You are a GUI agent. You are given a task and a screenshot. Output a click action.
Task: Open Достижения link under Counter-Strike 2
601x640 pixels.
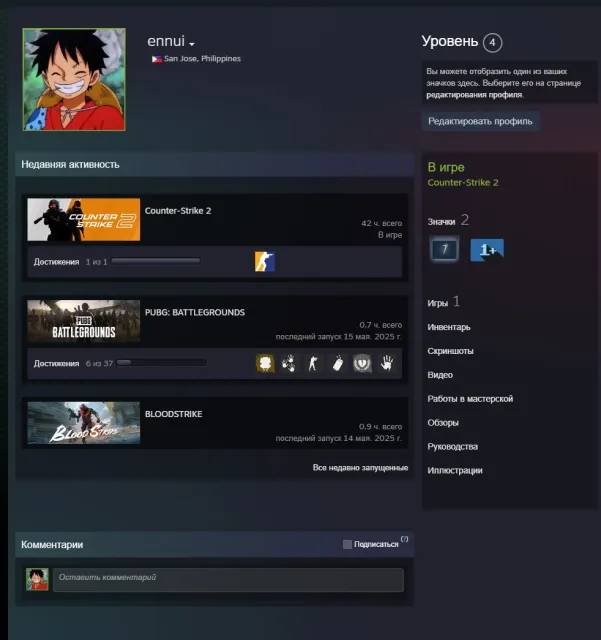56,262
